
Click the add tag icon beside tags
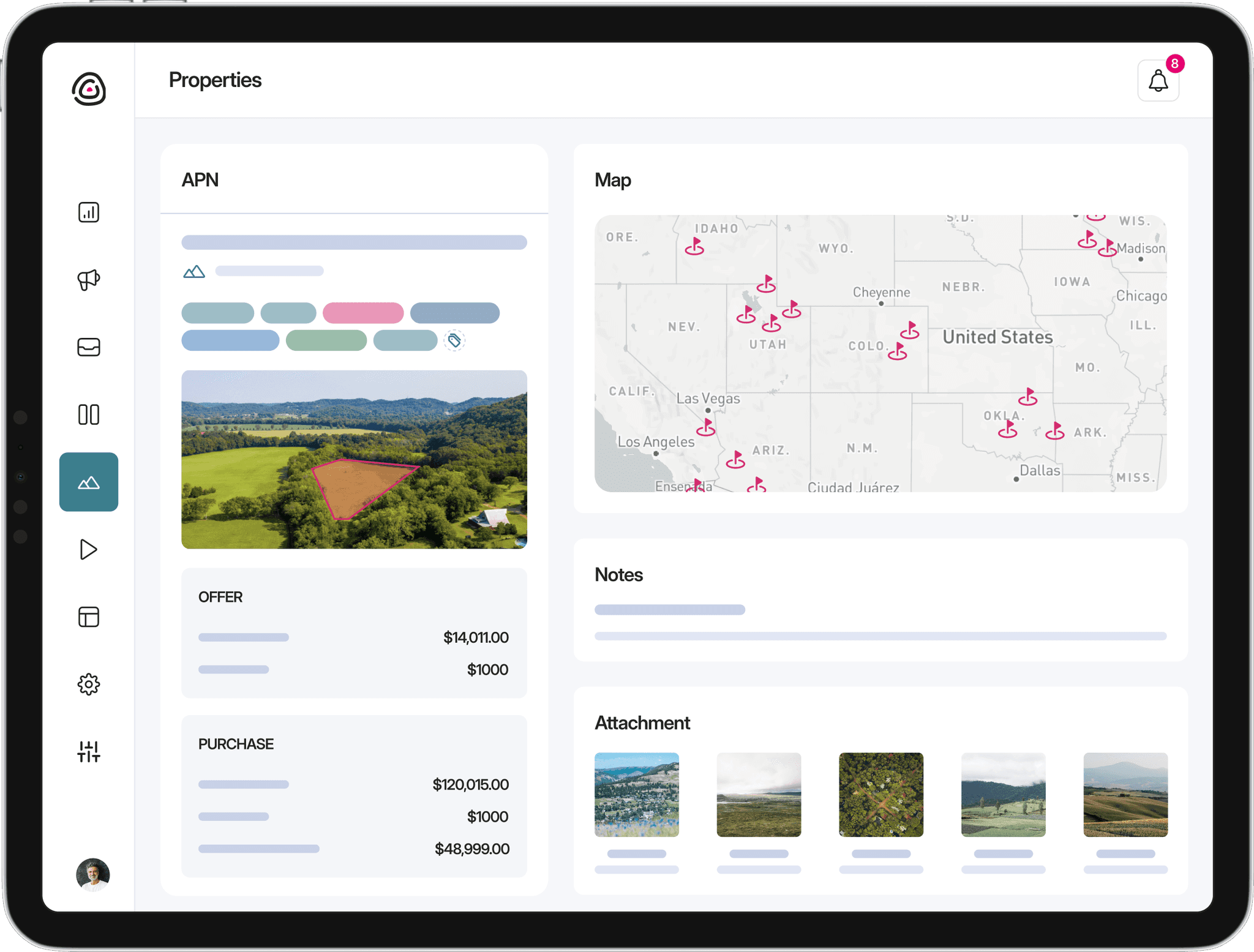pyautogui.click(x=454, y=340)
